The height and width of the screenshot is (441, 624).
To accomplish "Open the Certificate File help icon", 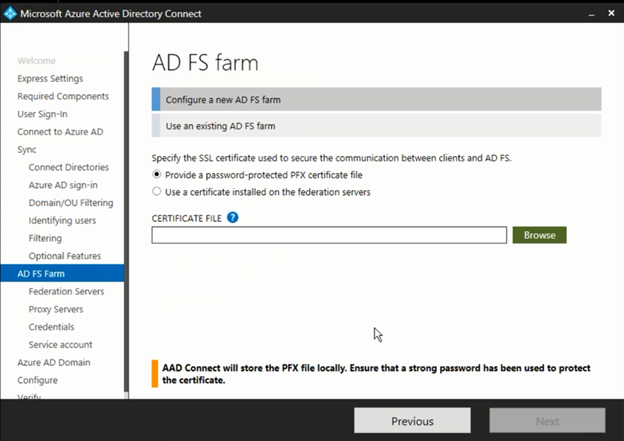I will click(232, 217).
